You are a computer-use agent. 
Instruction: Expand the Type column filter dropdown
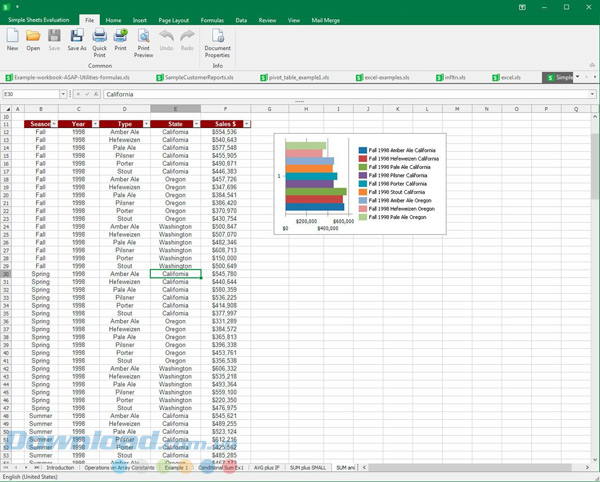click(x=144, y=124)
